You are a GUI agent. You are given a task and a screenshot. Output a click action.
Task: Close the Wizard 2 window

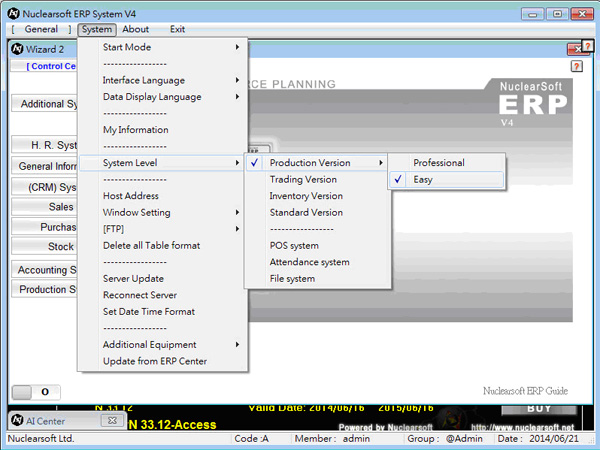[575, 50]
